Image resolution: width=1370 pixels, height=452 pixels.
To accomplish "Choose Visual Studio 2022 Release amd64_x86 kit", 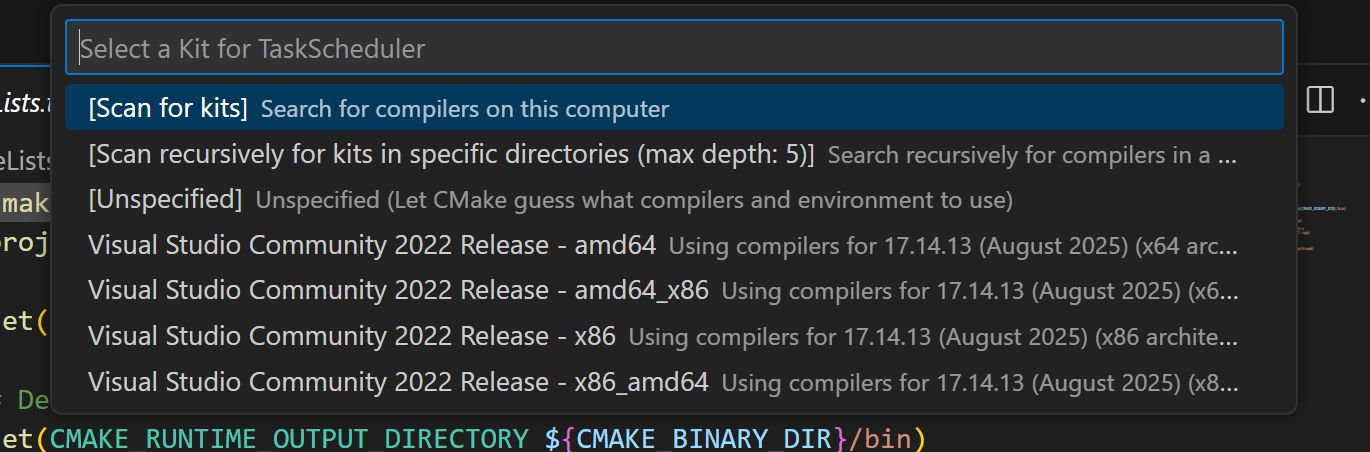I will [397, 291].
